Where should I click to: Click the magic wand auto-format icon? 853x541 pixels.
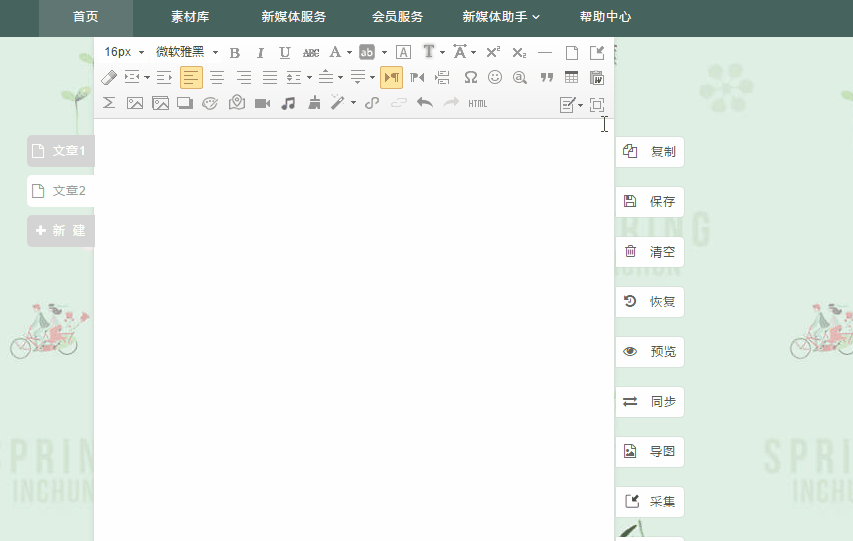pyautogui.click(x=337, y=103)
